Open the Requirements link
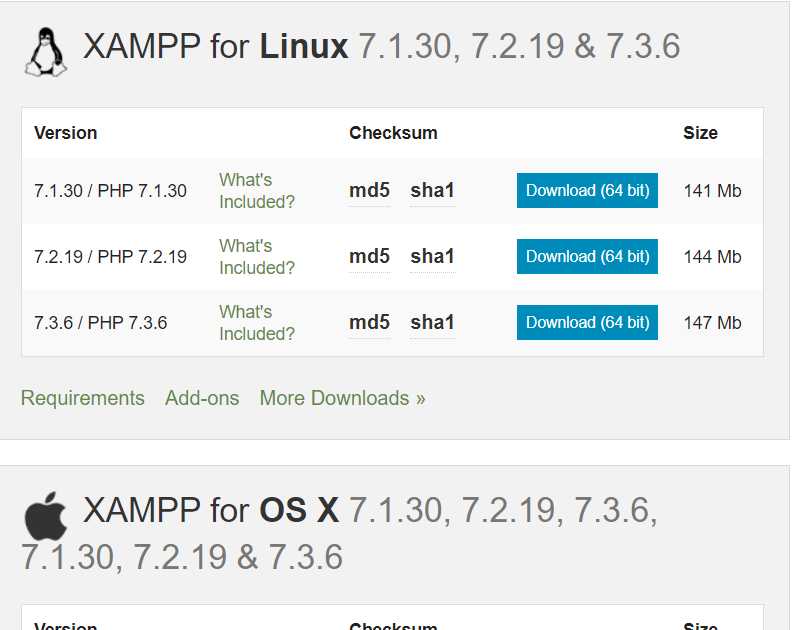 point(83,398)
